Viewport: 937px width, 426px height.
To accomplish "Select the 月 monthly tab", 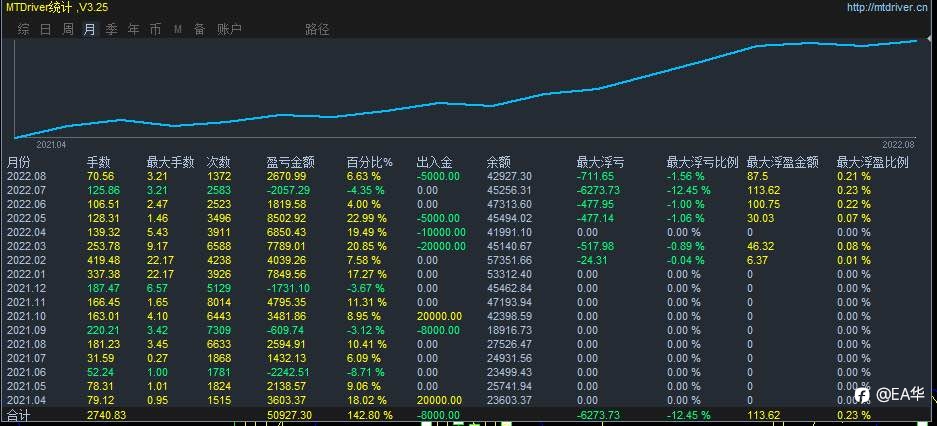I will coord(90,29).
